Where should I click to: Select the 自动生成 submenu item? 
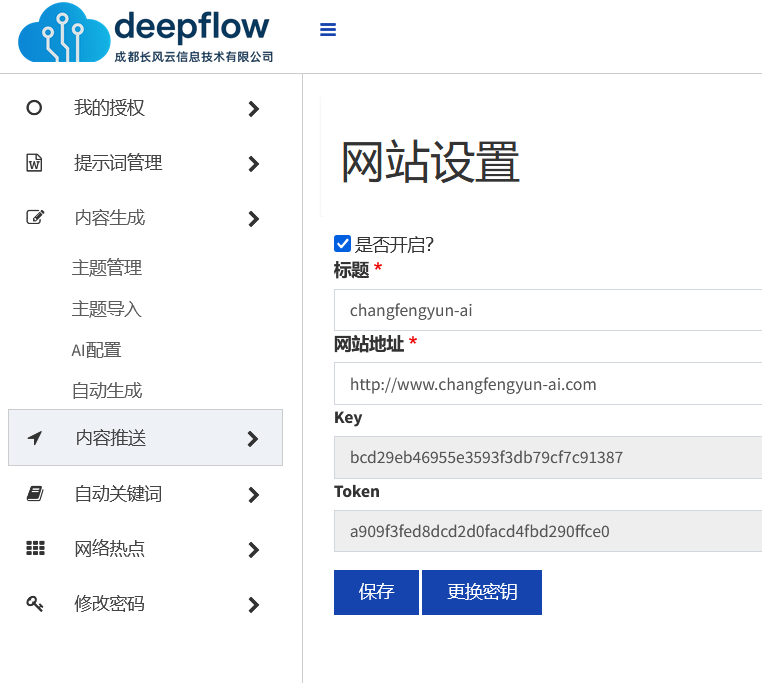click(x=107, y=391)
